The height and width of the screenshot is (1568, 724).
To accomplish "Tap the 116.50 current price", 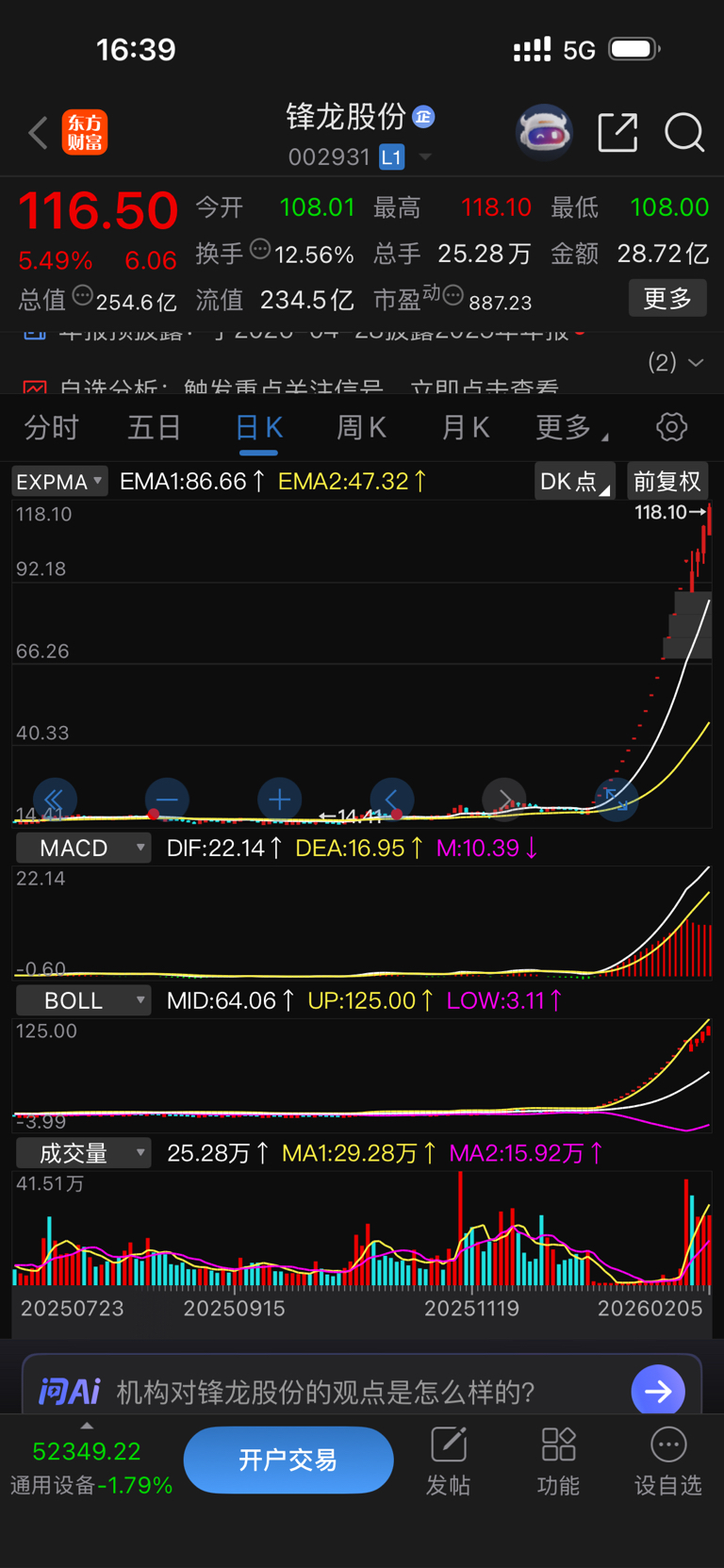I will pos(98,210).
